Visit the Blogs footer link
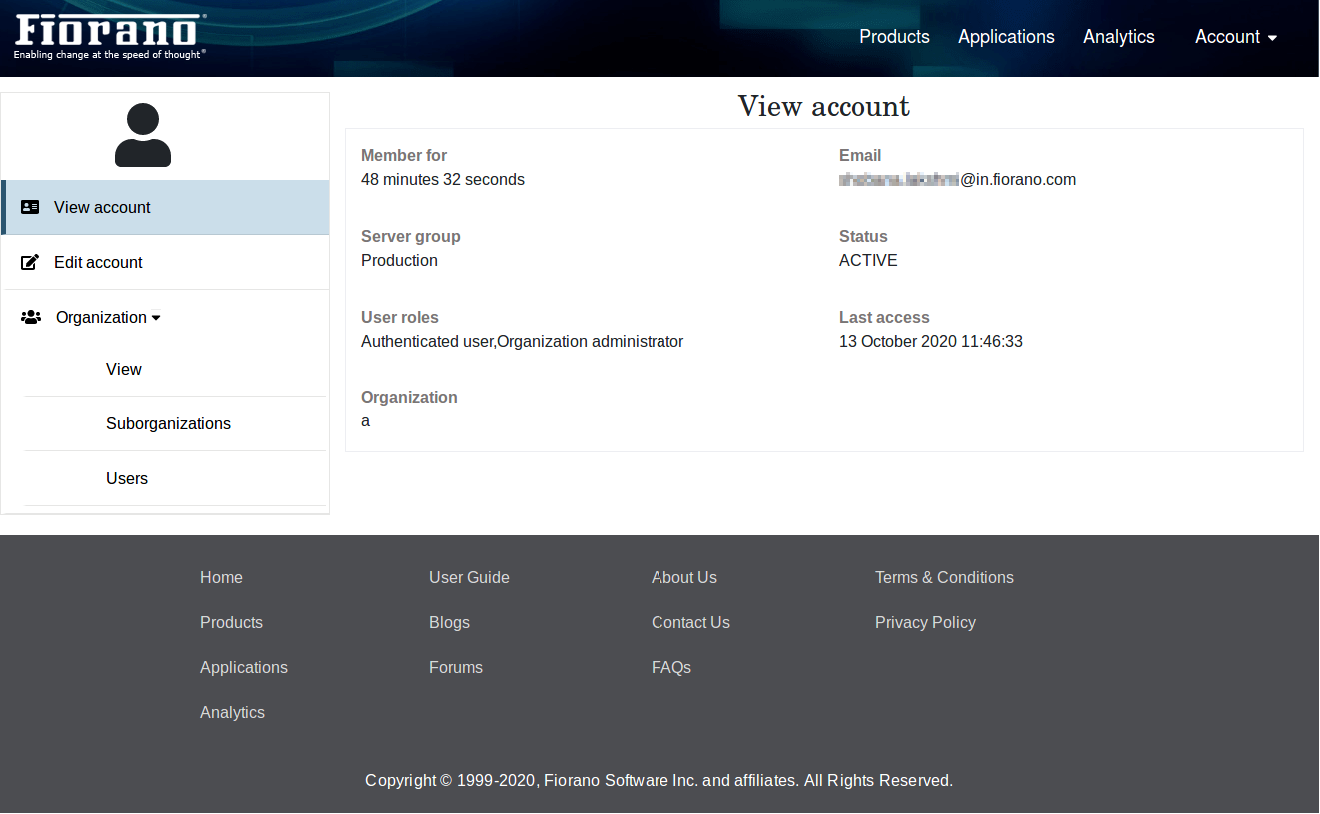This screenshot has width=1320, height=814. 449,622
